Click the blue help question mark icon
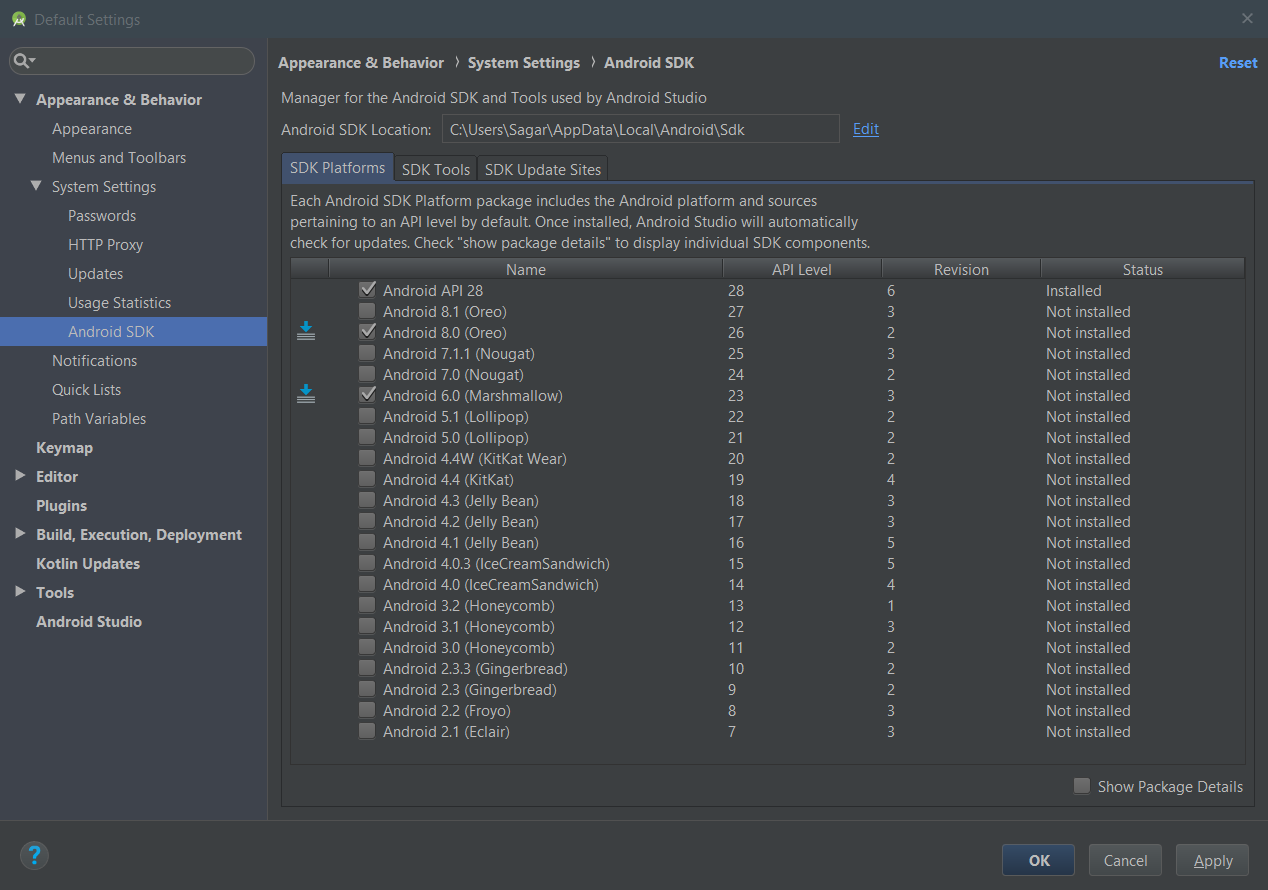This screenshot has height=890, width=1268. (x=34, y=855)
